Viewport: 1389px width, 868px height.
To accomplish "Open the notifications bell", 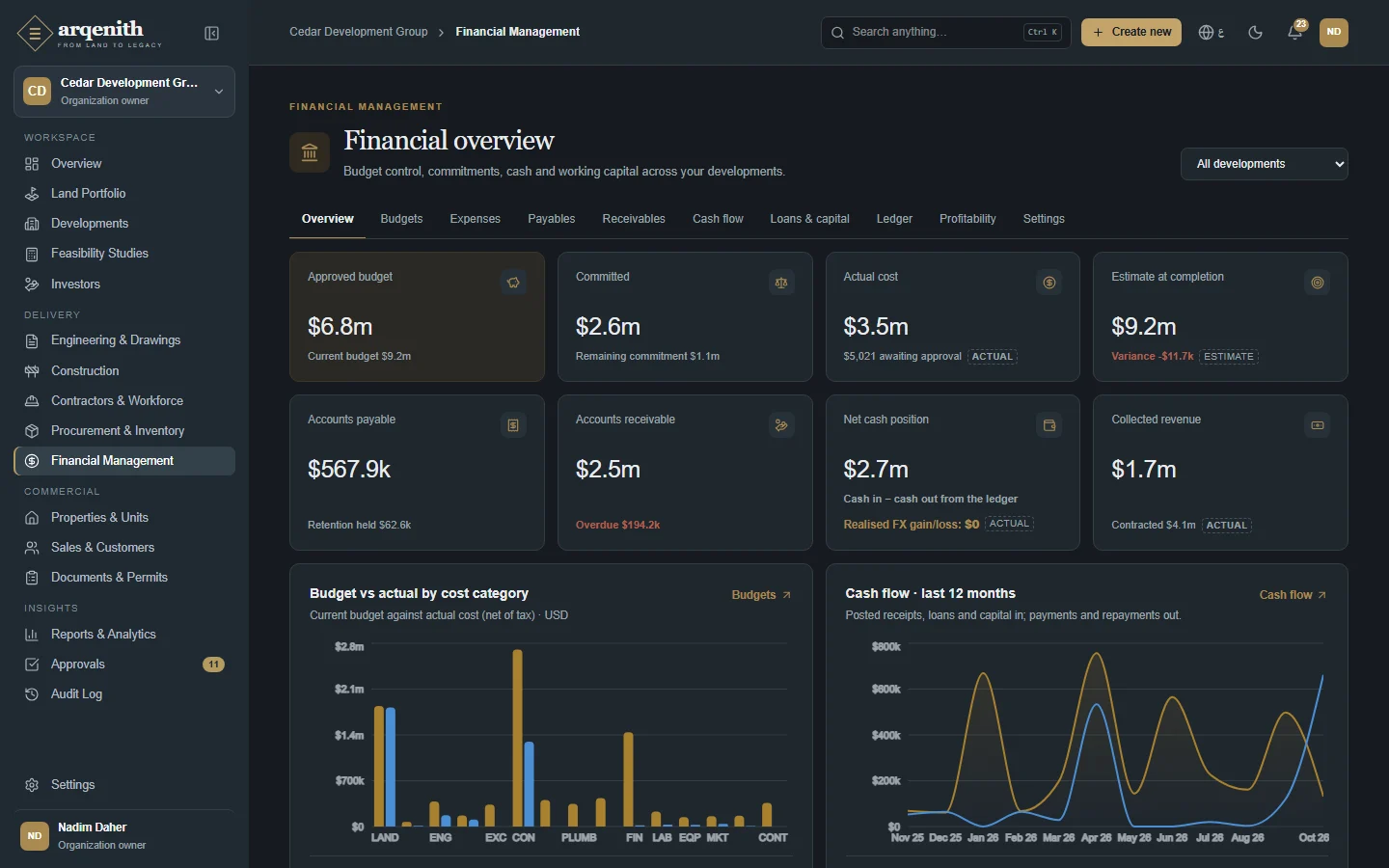I will (x=1295, y=32).
